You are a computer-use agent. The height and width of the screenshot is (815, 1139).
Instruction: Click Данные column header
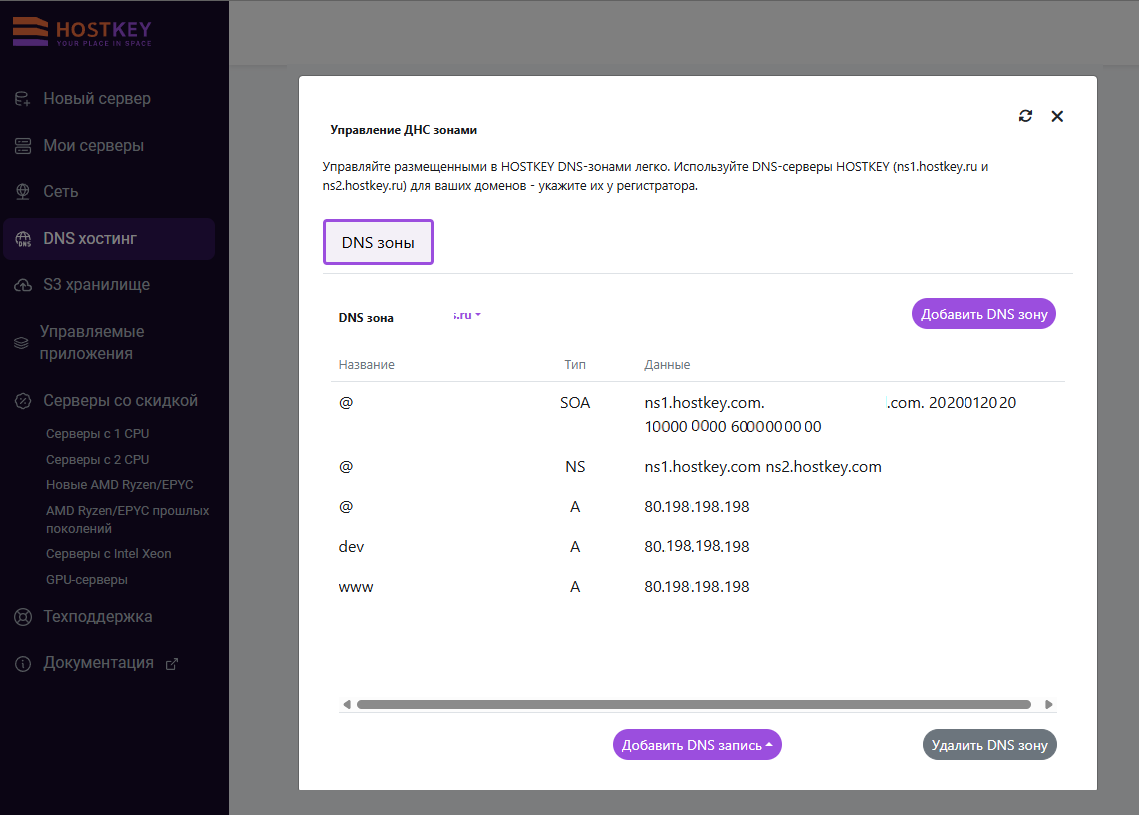tap(667, 365)
